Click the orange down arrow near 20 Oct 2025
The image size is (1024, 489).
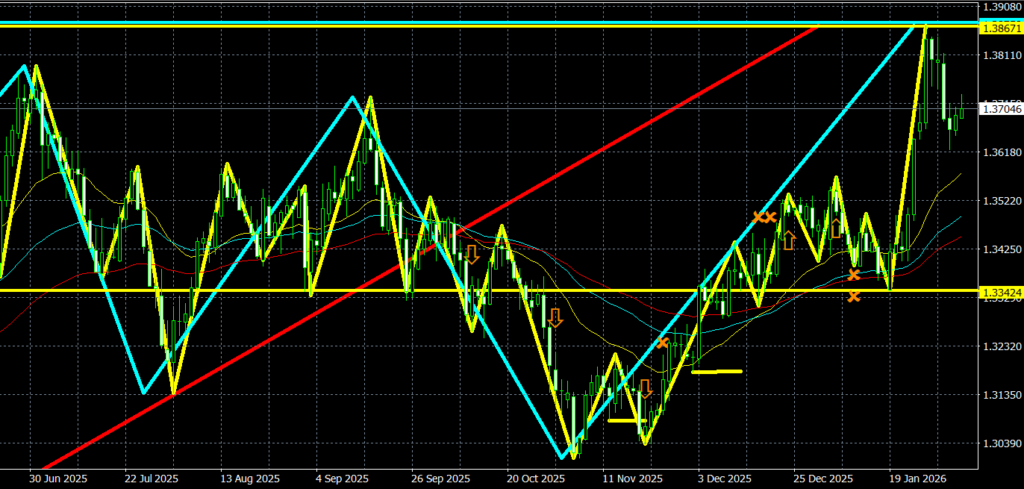click(554, 318)
